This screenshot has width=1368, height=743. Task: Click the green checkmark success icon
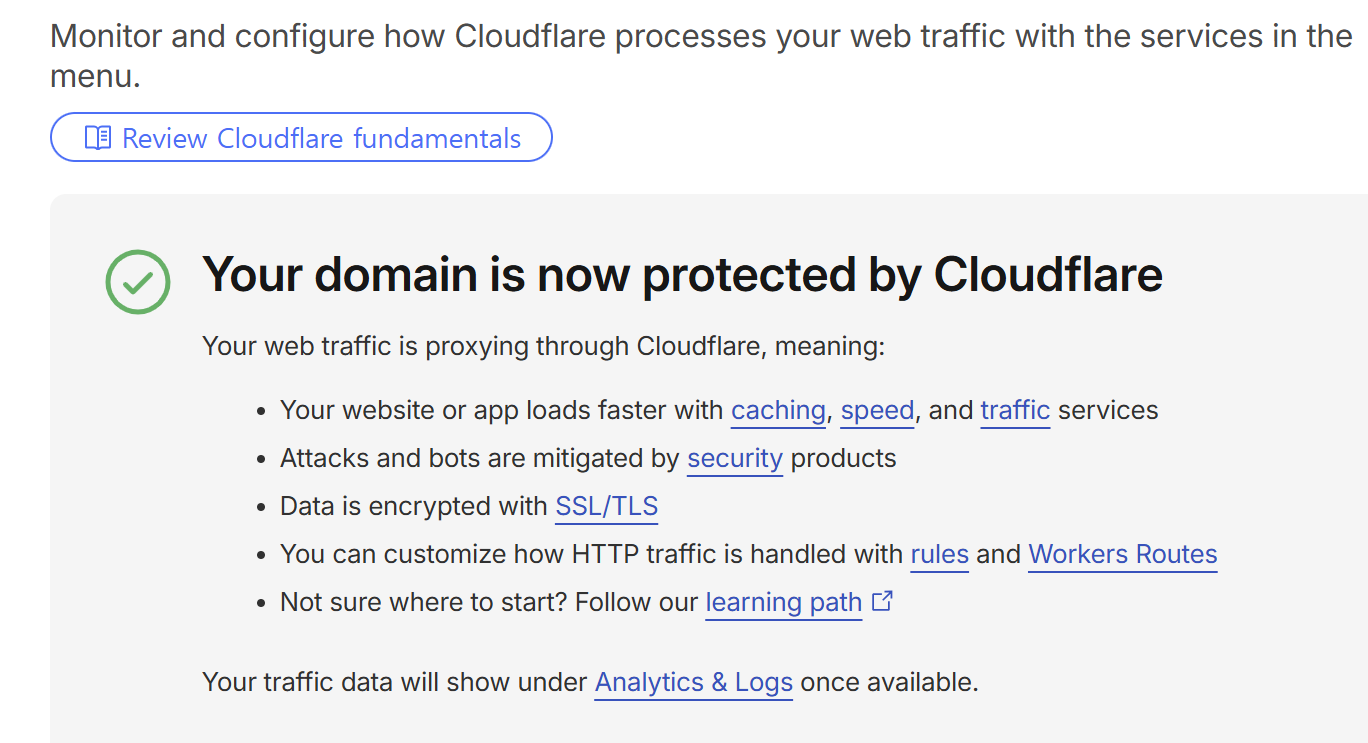(x=138, y=282)
